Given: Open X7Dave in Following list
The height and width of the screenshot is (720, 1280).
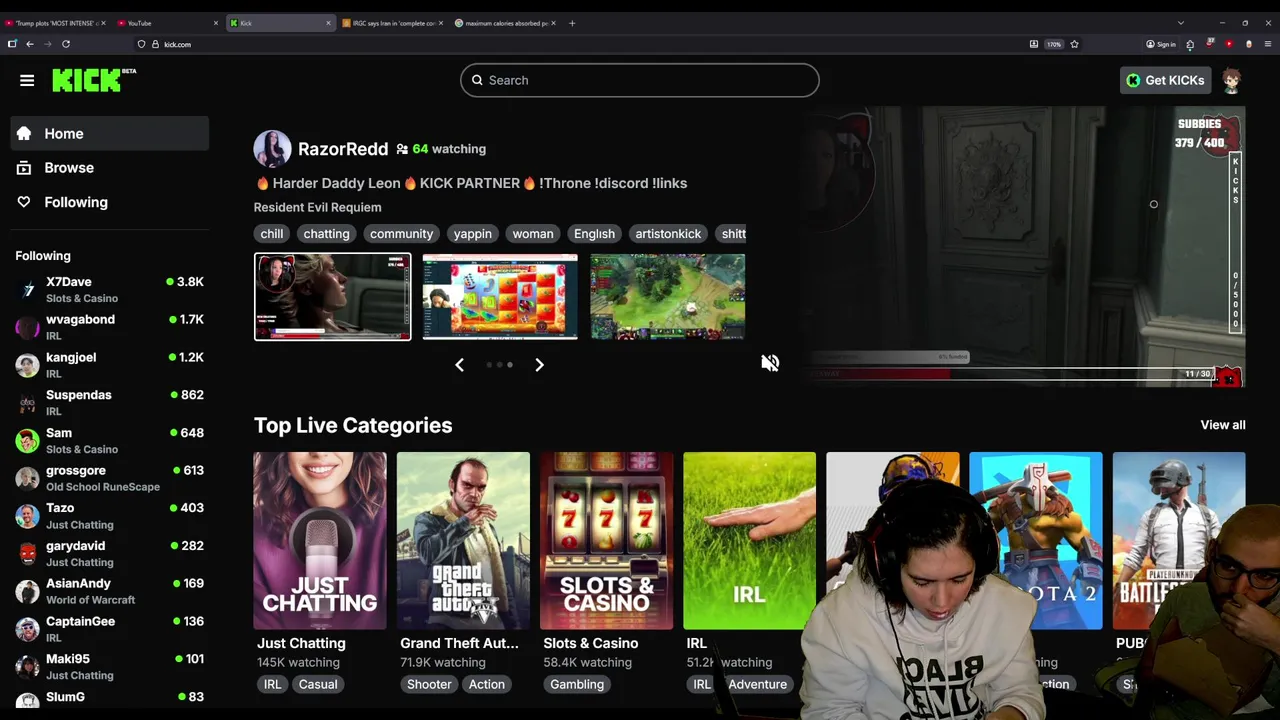Looking at the screenshot, I should click(x=110, y=290).
